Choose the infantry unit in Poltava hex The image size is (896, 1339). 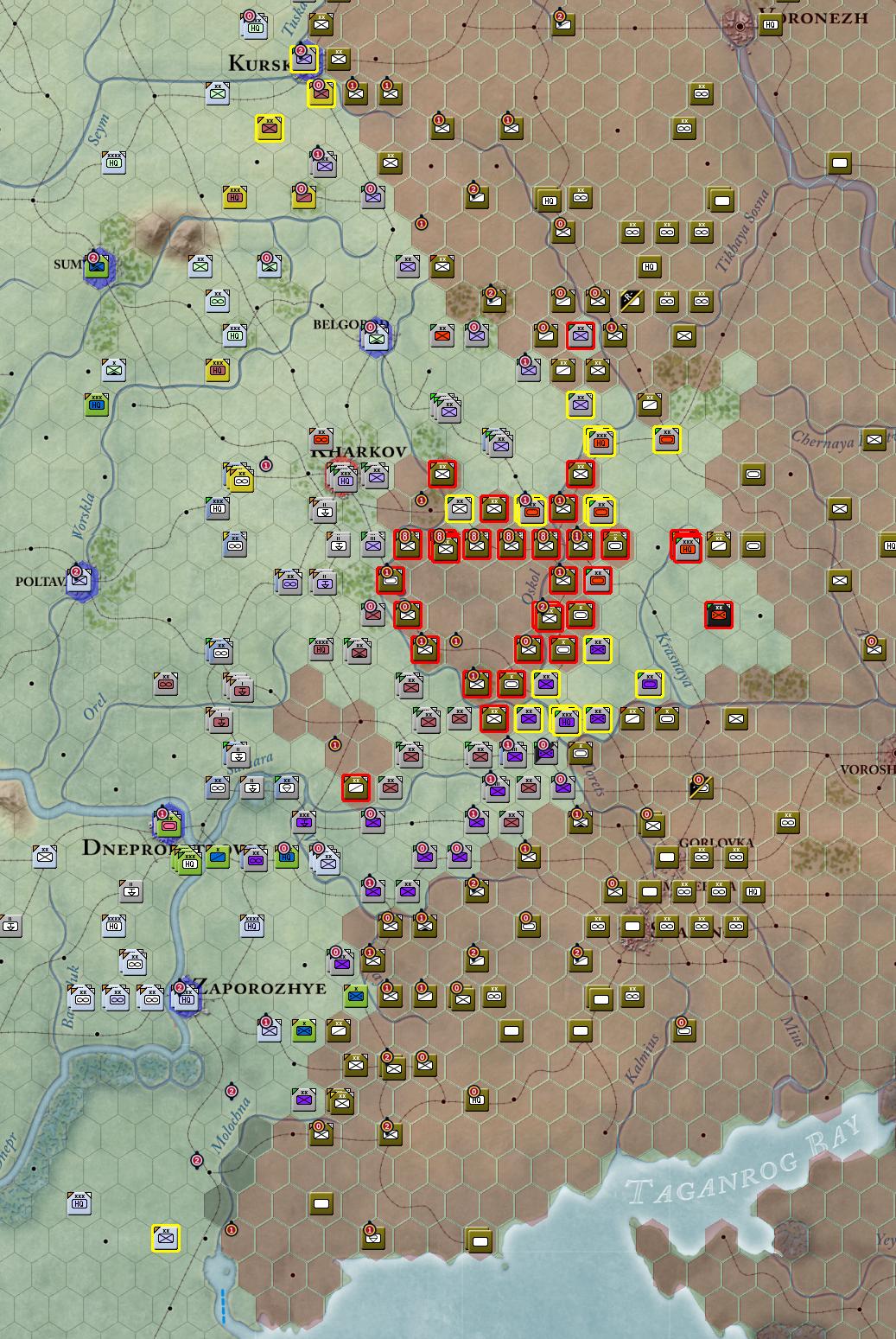click(x=79, y=579)
